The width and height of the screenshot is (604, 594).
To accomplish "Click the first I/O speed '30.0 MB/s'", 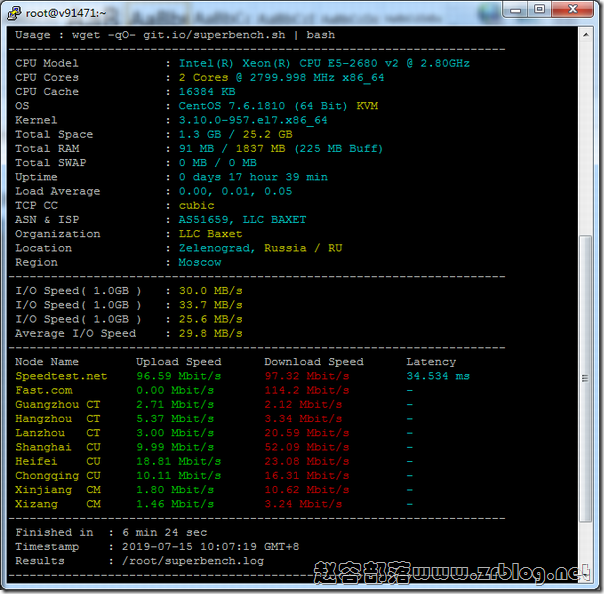I will click(211, 290).
